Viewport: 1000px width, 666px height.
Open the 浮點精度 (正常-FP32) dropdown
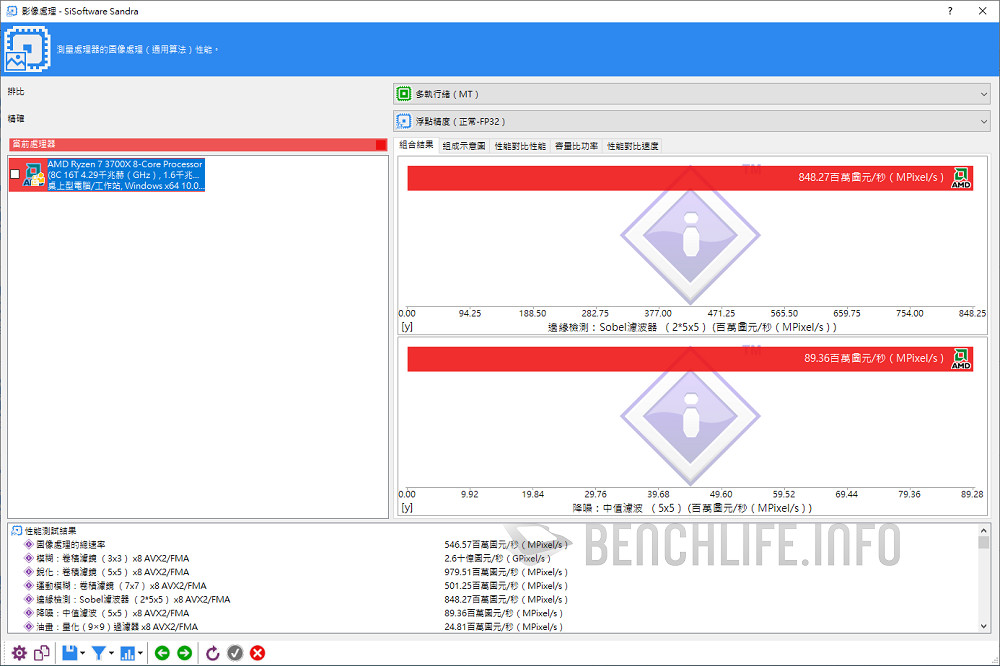[691, 121]
